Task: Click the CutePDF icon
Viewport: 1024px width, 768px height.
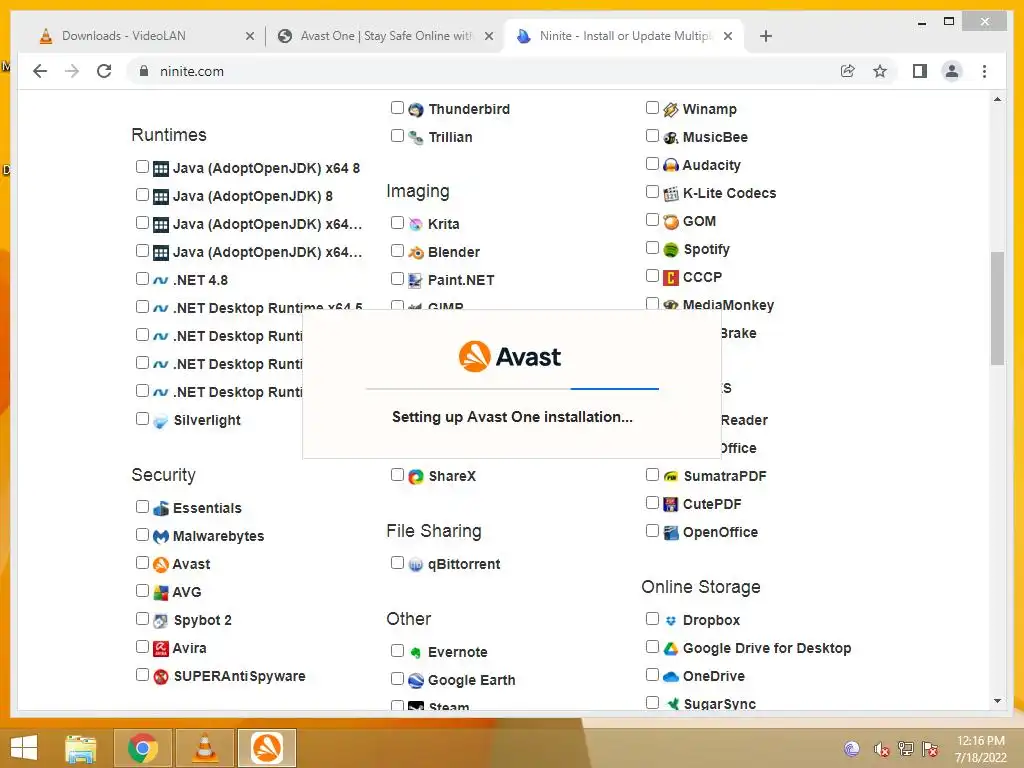Action: click(671, 505)
